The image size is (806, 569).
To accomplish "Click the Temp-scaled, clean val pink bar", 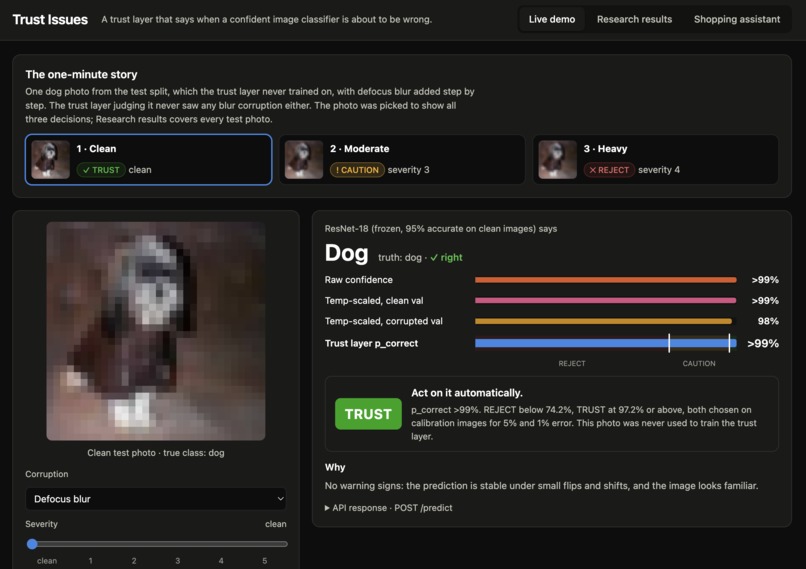I will pyautogui.click(x=606, y=301).
